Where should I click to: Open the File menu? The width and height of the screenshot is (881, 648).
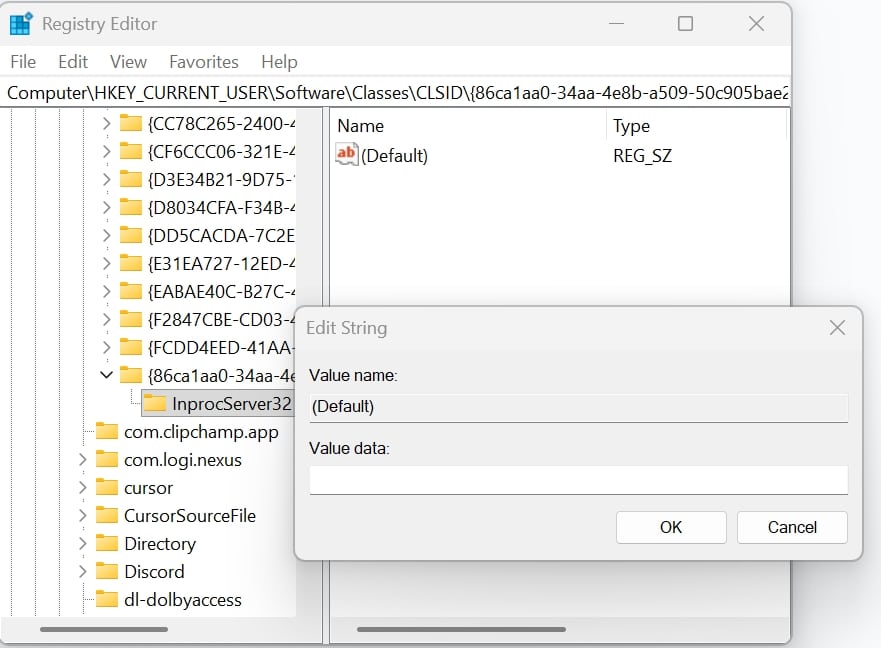(23, 61)
